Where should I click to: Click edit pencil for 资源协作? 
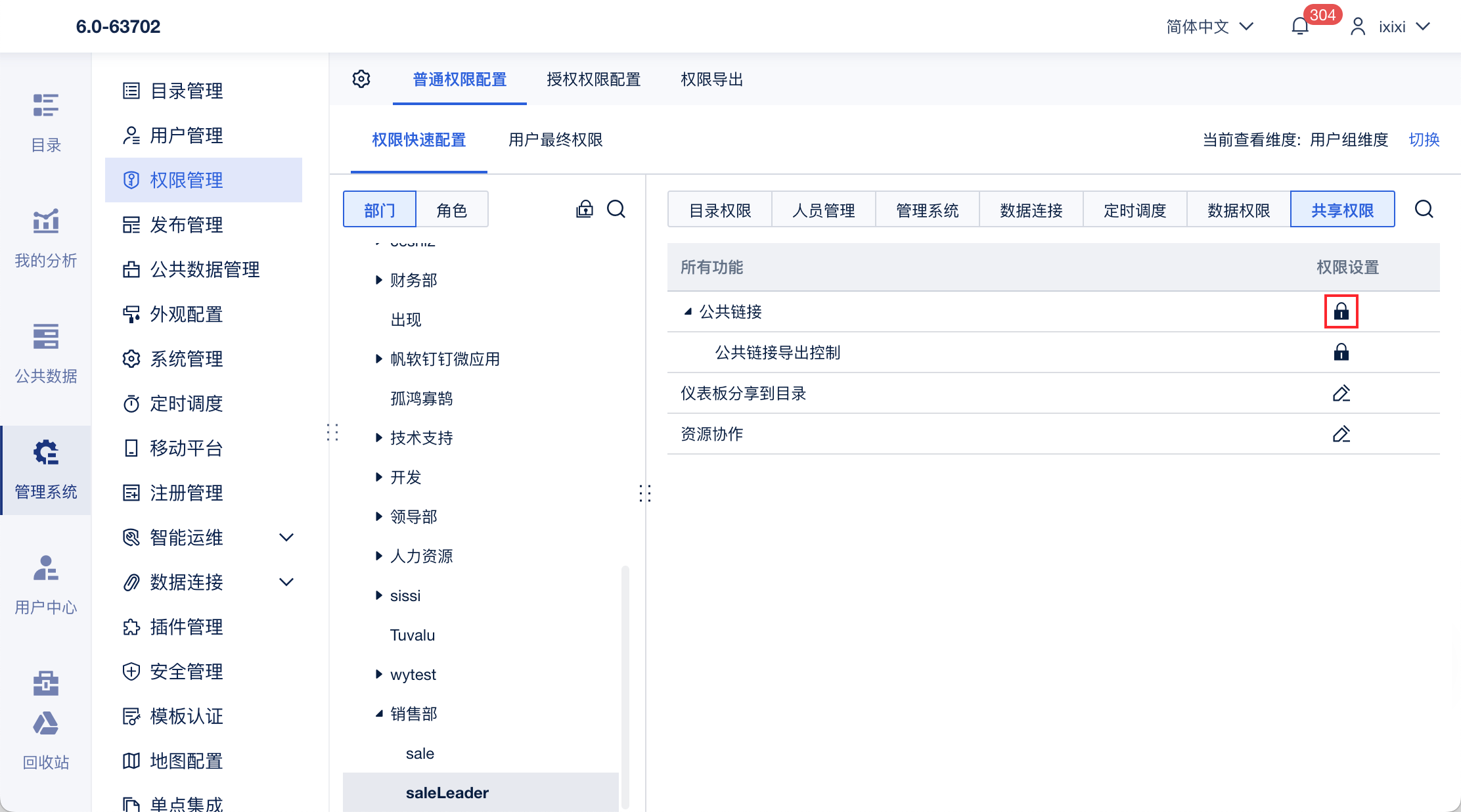pyautogui.click(x=1341, y=434)
